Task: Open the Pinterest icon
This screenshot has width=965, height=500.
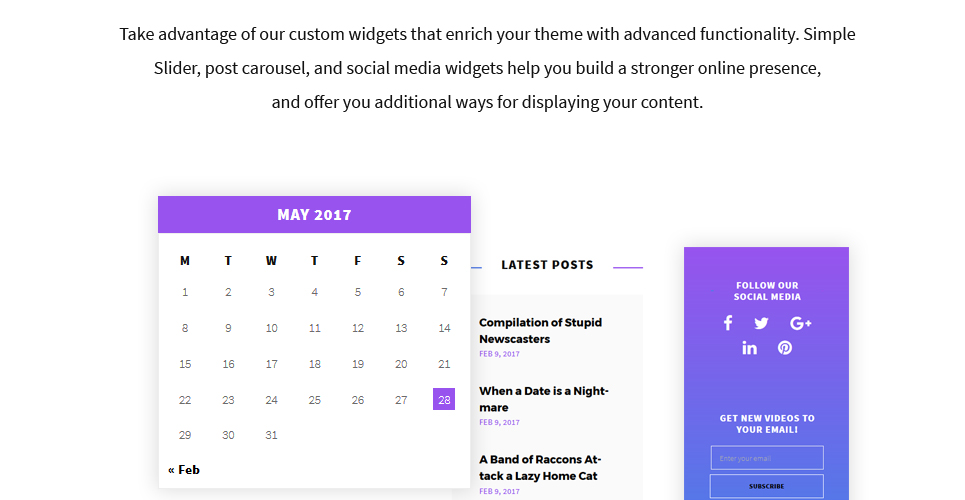Action: coord(785,348)
